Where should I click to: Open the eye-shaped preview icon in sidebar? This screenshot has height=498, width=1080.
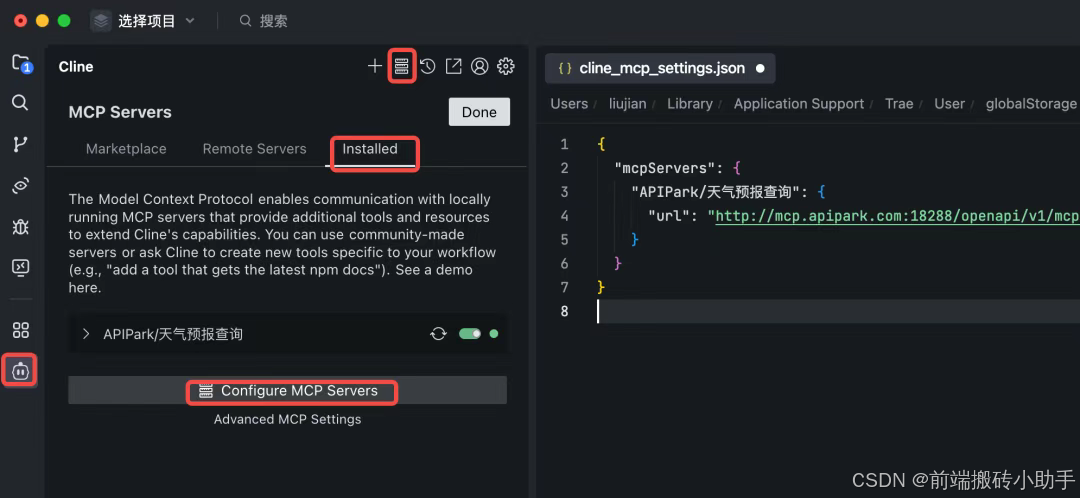pyautogui.click(x=21, y=185)
